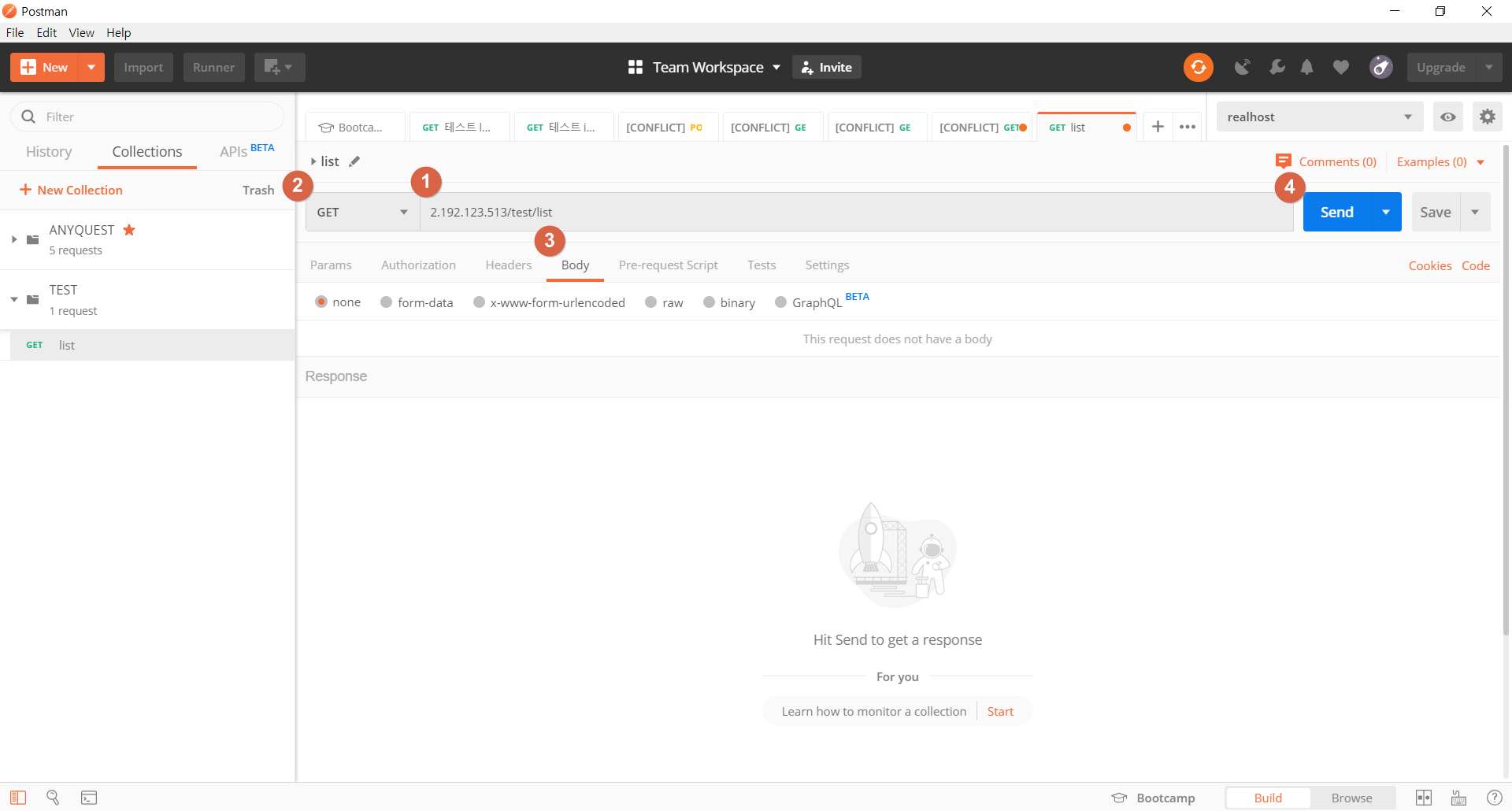Open the help question mark icon
Viewport: 1512px width, 811px height.
[1494, 798]
